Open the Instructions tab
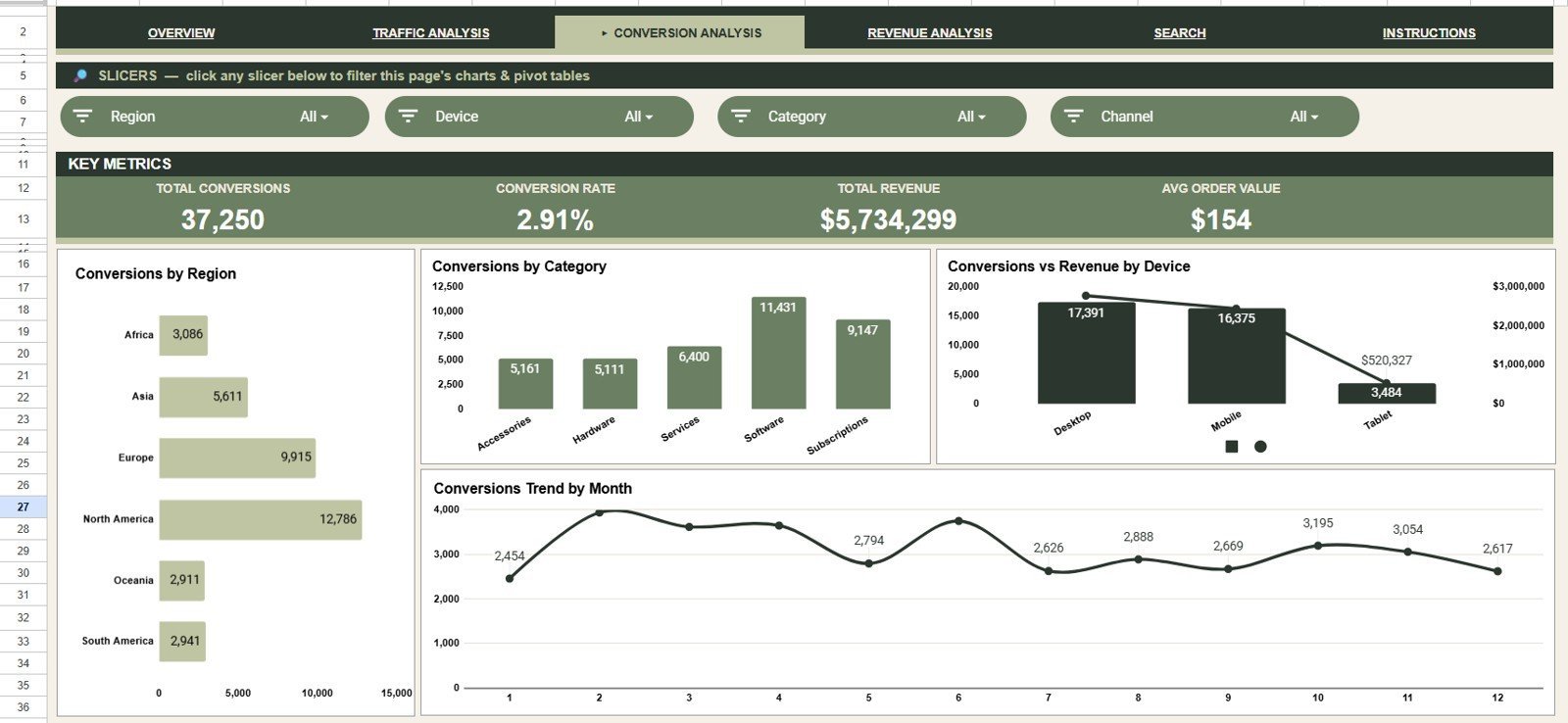 (x=1429, y=32)
